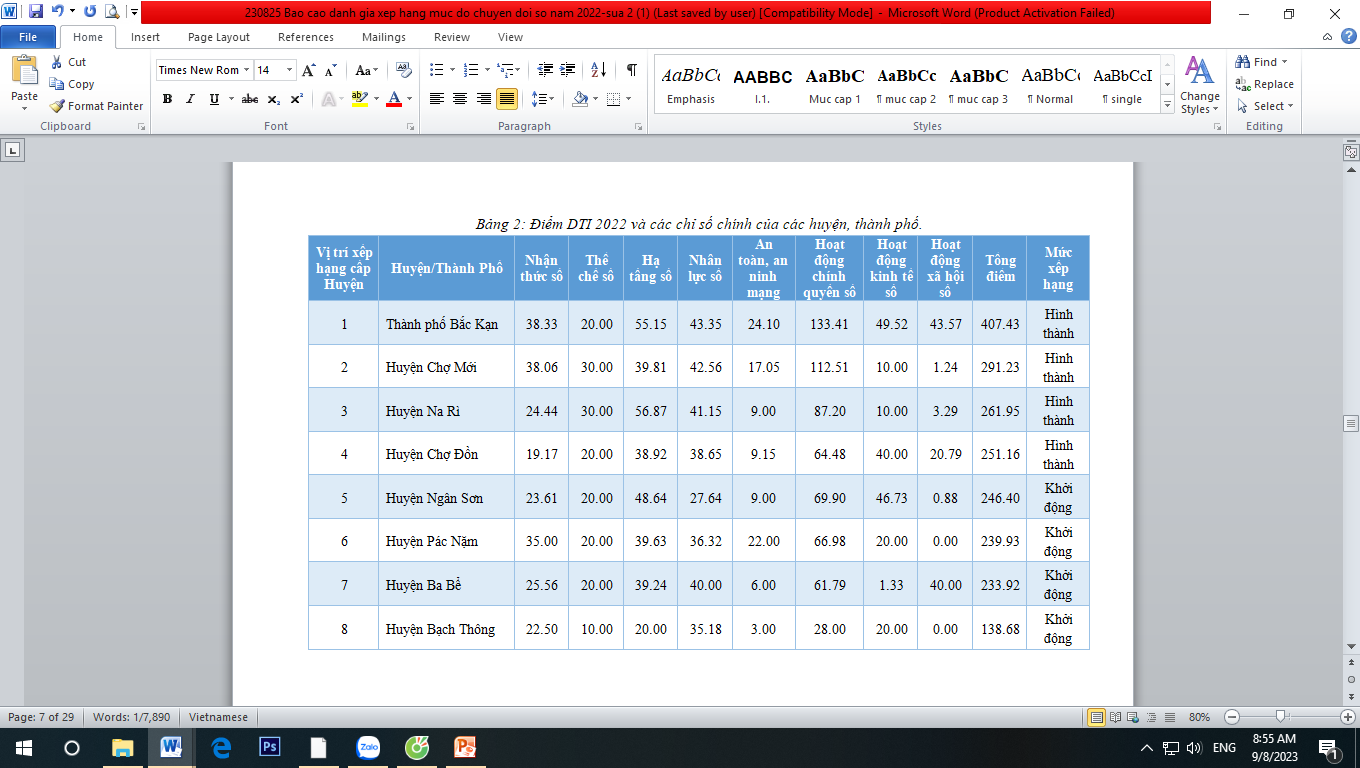Click the Change Styles button
Viewport: 1360px width, 768px height.
tap(1199, 85)
